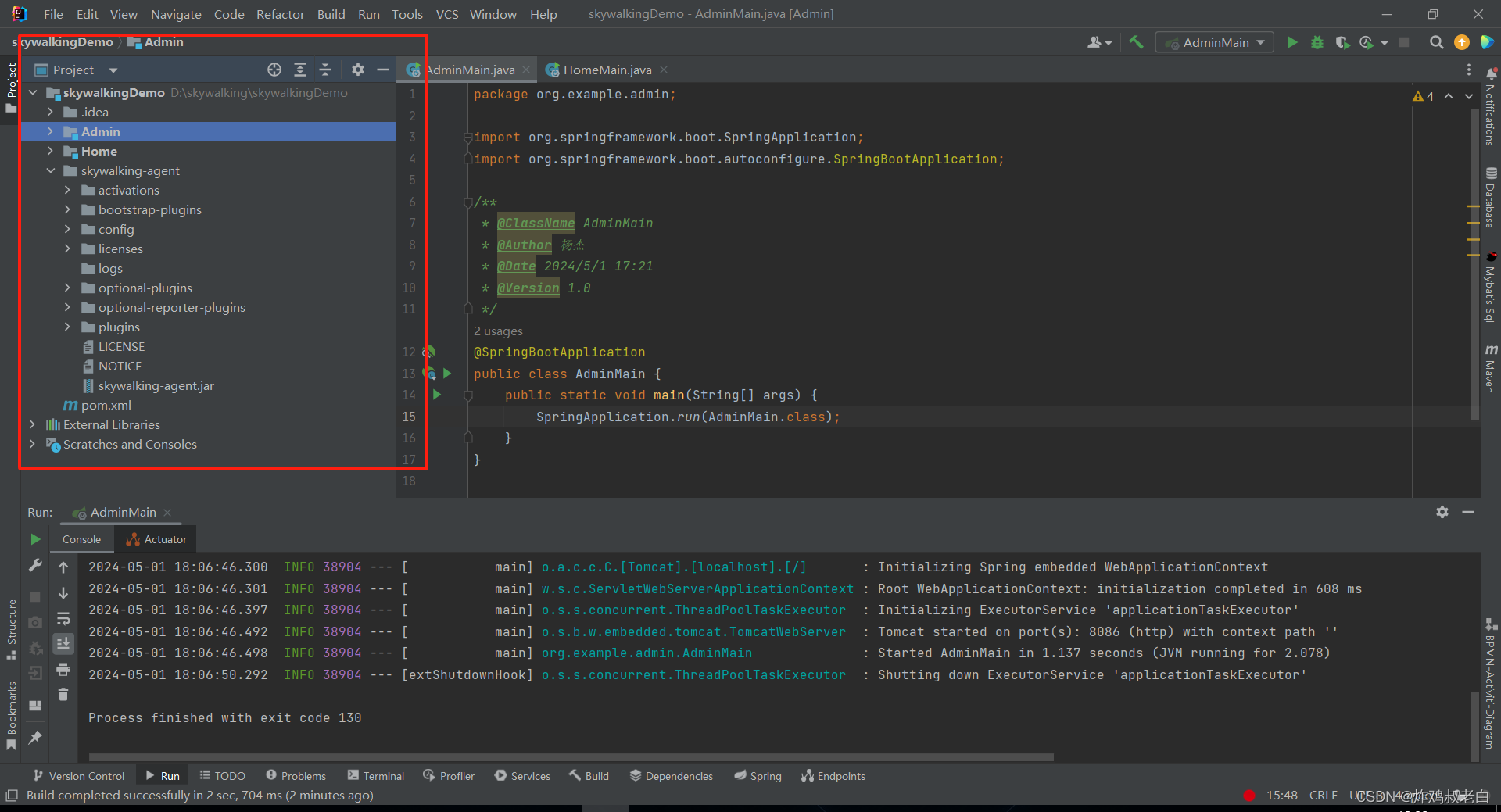Open the Terminal tool window
The width and height of the screenshot is (1501, 812).
coord(376,775)
